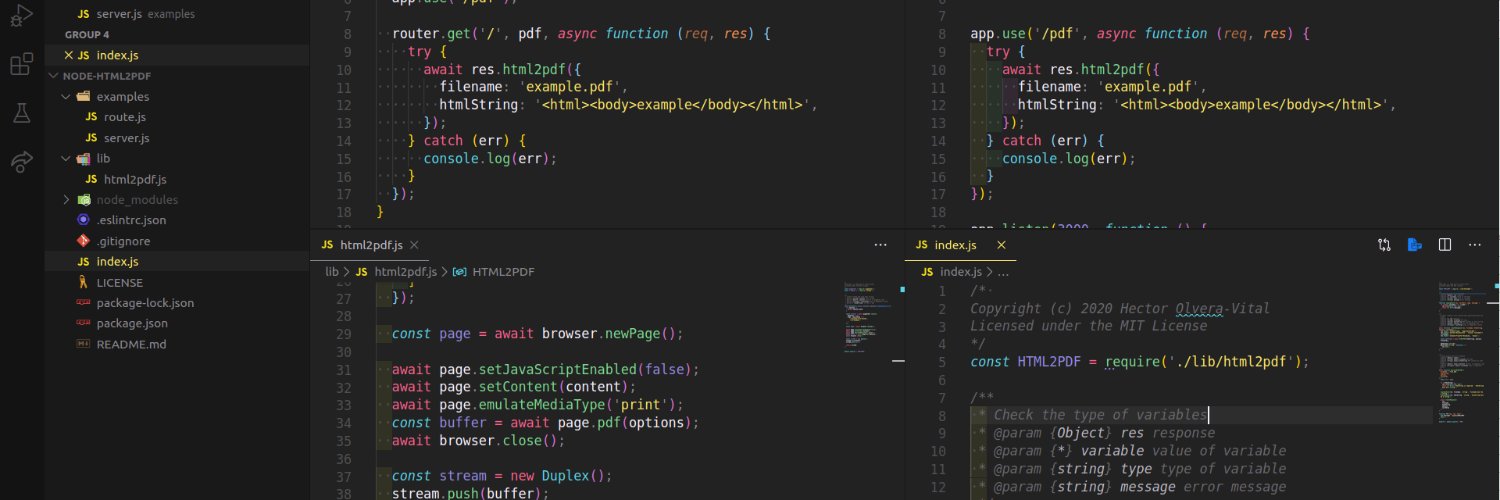Click the lib folder icon
Viewport: 1500px width, 500px height.
click(84, 158)
